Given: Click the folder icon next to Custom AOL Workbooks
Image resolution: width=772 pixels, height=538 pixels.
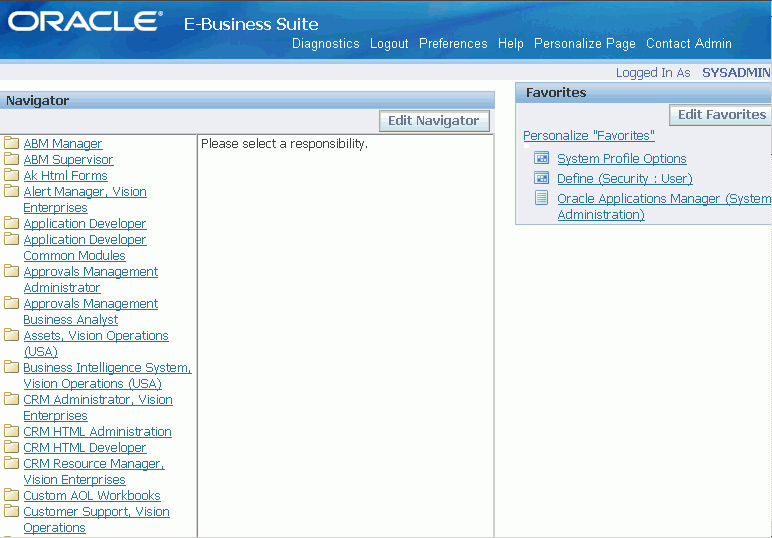Looking at the screenshot, I should point(12,495).
